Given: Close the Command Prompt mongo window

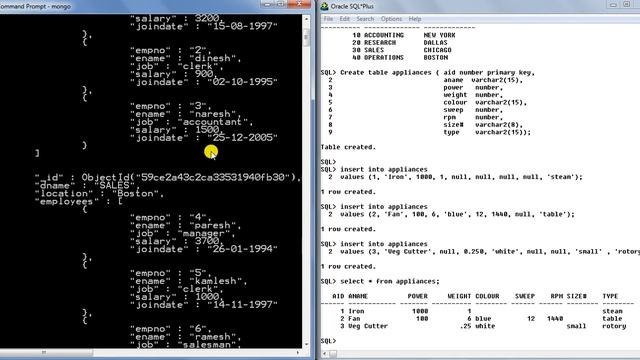Looking at the screenshot, I should 300,4.
